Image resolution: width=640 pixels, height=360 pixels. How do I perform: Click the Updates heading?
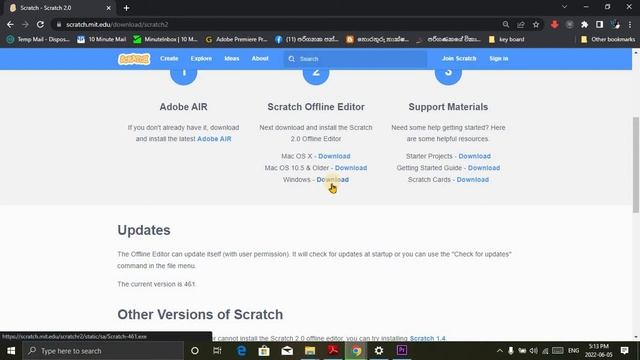pyautogui.click(x=144, y=230)
